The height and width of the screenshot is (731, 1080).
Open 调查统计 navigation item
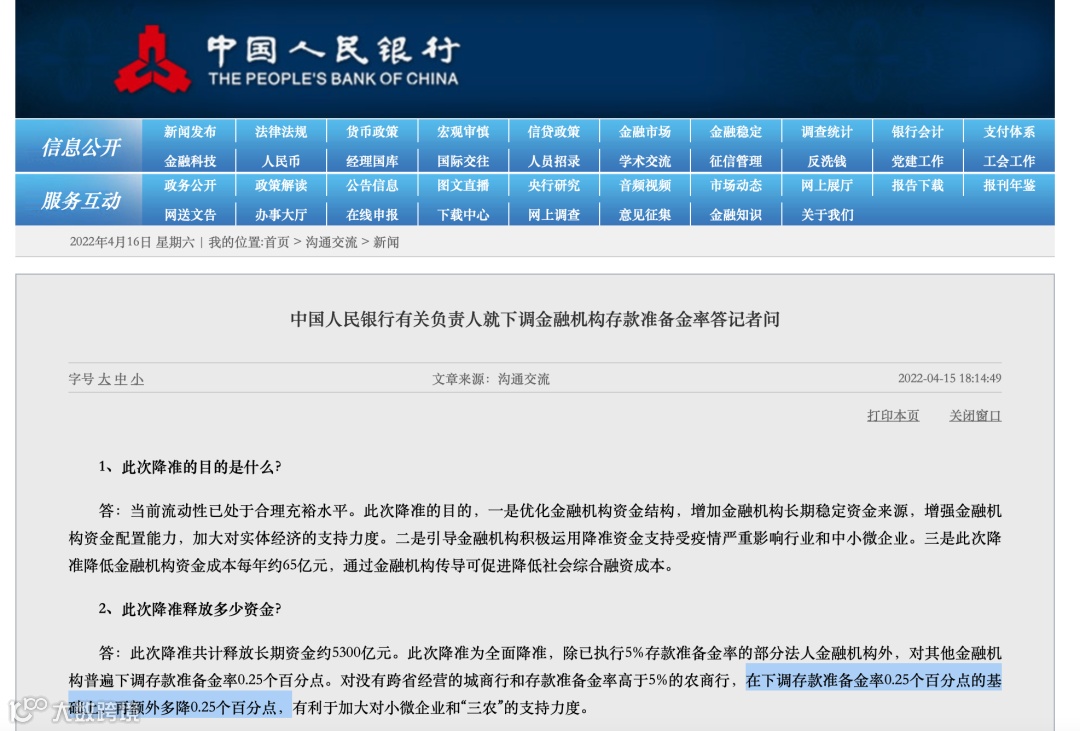(x=827, y=132)
